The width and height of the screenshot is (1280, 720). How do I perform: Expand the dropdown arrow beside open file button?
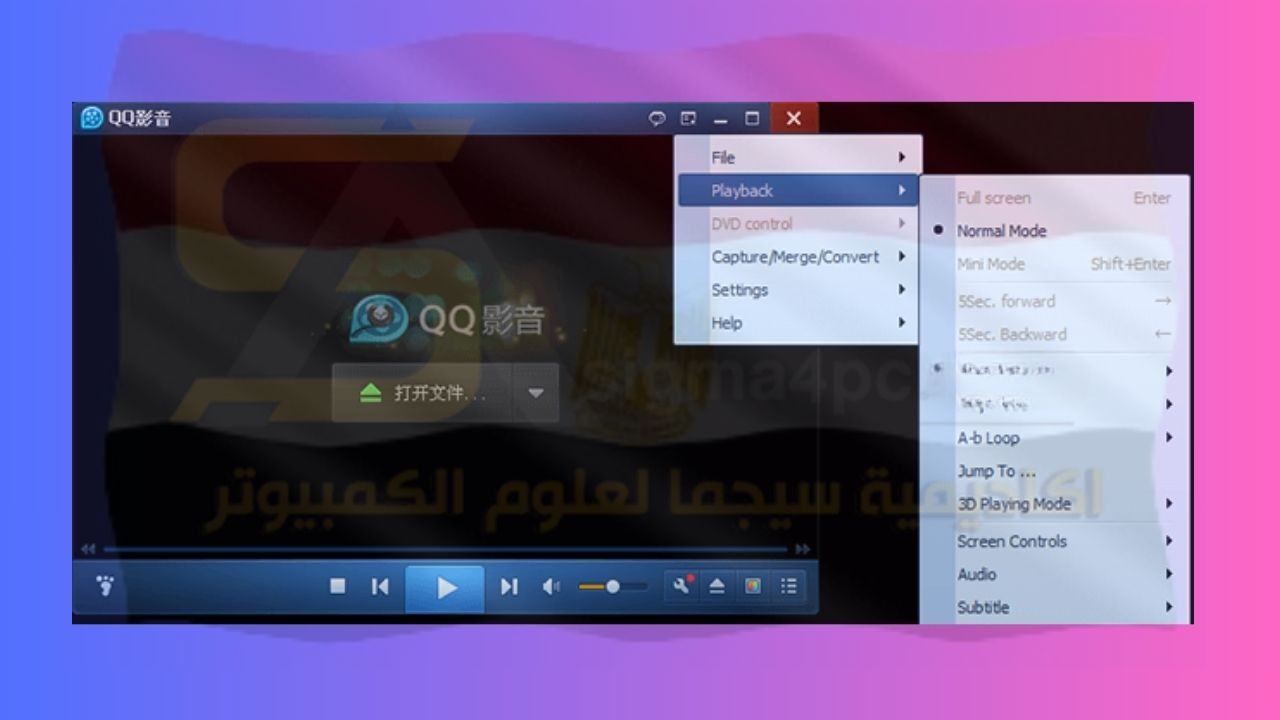[536, 393]
